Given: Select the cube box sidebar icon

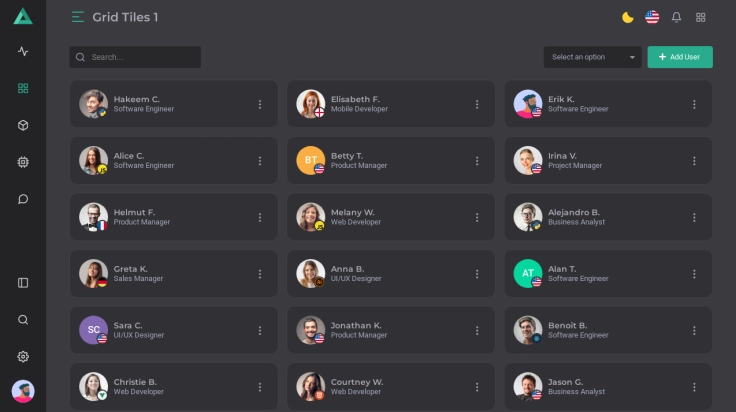Looking at the screenshot, I should [23, 125].
